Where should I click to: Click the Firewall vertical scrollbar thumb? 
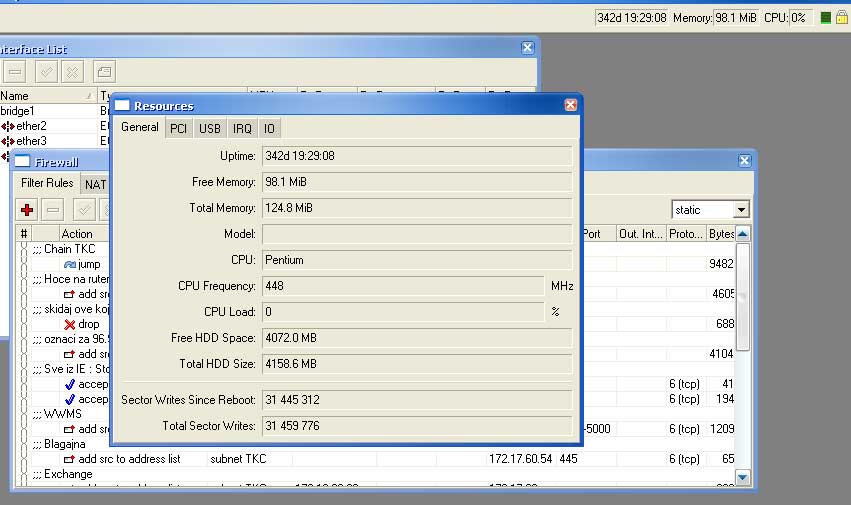coord(742,297)
